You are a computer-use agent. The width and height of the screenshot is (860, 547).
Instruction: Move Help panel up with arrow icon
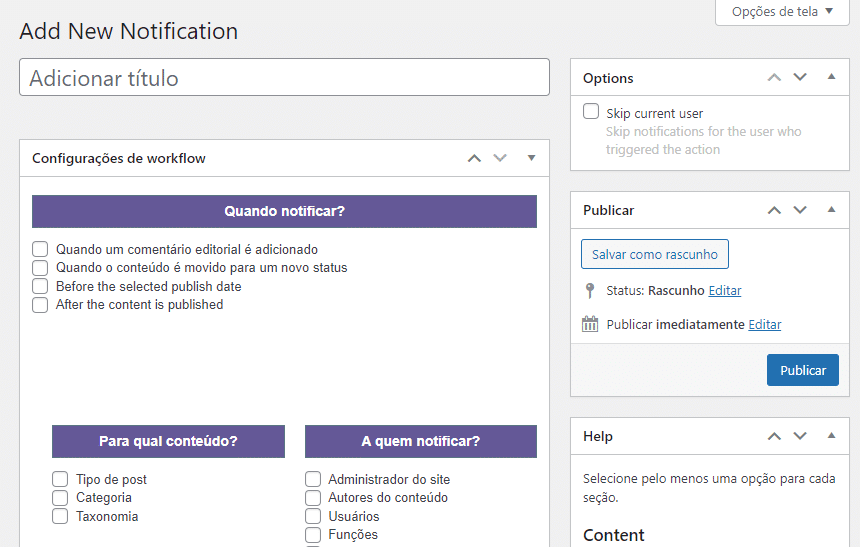point(774,436)
